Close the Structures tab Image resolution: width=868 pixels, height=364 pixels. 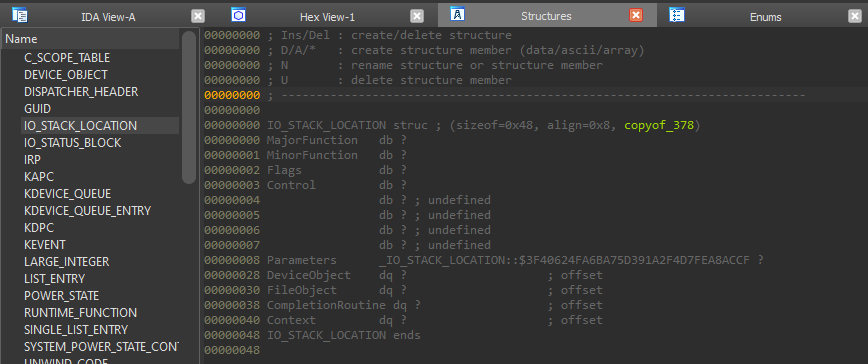[x=636, y=15]
